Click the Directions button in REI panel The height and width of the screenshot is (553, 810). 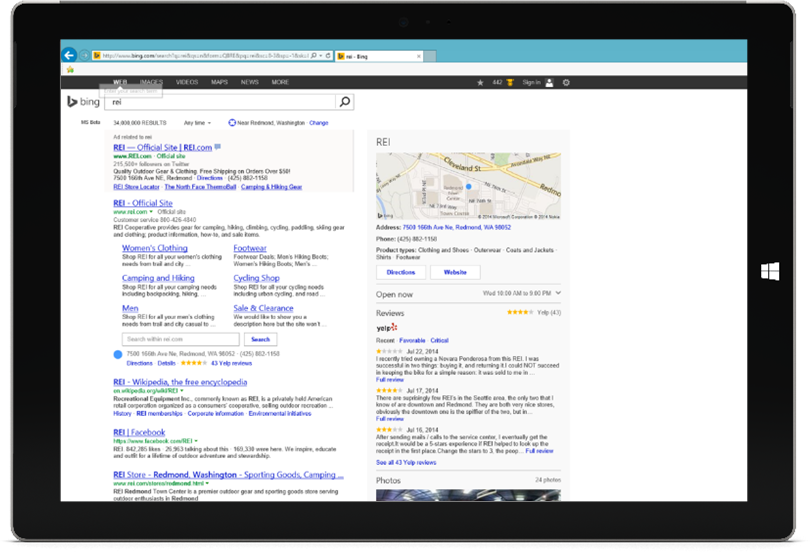[401, 272]
